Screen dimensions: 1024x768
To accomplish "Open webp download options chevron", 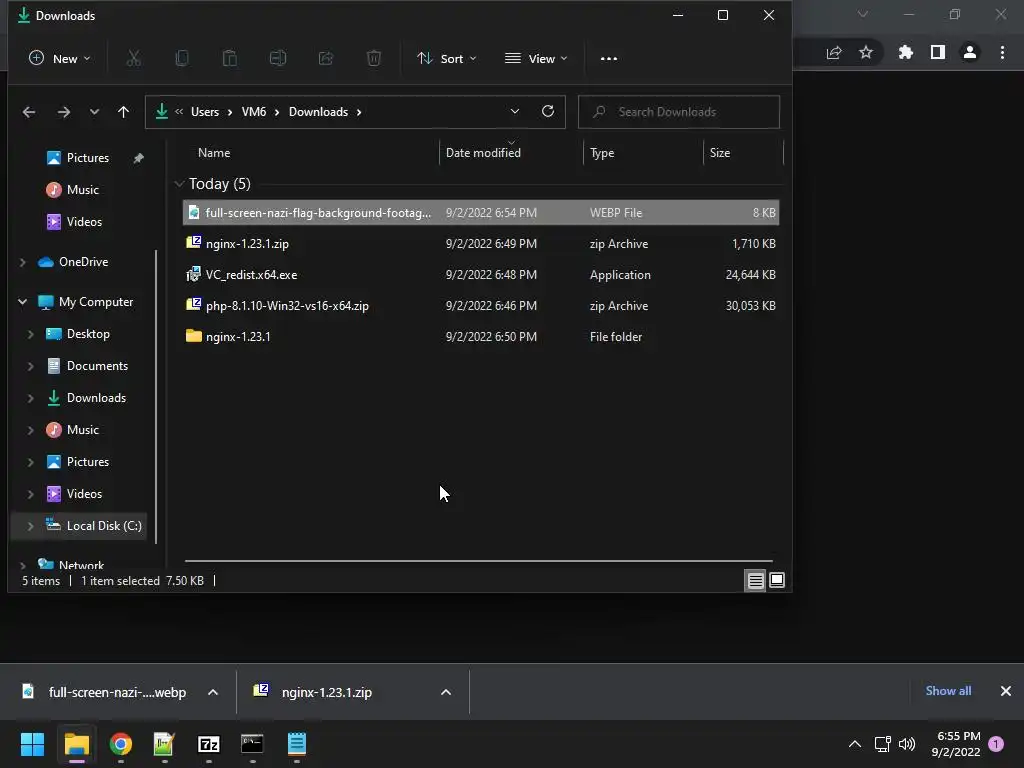I will (213, 692).
